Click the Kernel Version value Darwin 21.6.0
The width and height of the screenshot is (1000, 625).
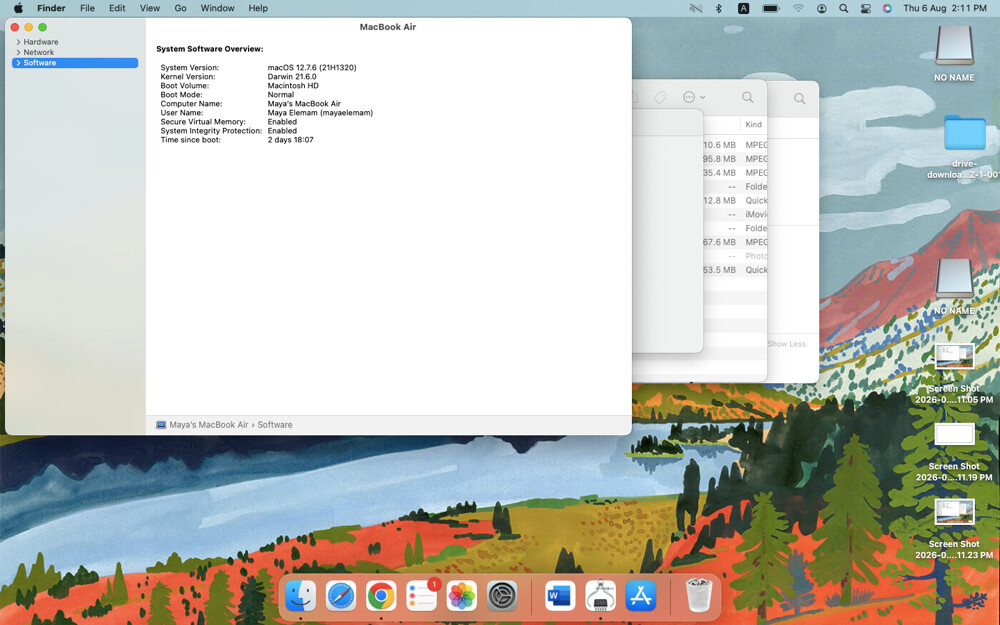pyautogui.click(x=291, y=77)
